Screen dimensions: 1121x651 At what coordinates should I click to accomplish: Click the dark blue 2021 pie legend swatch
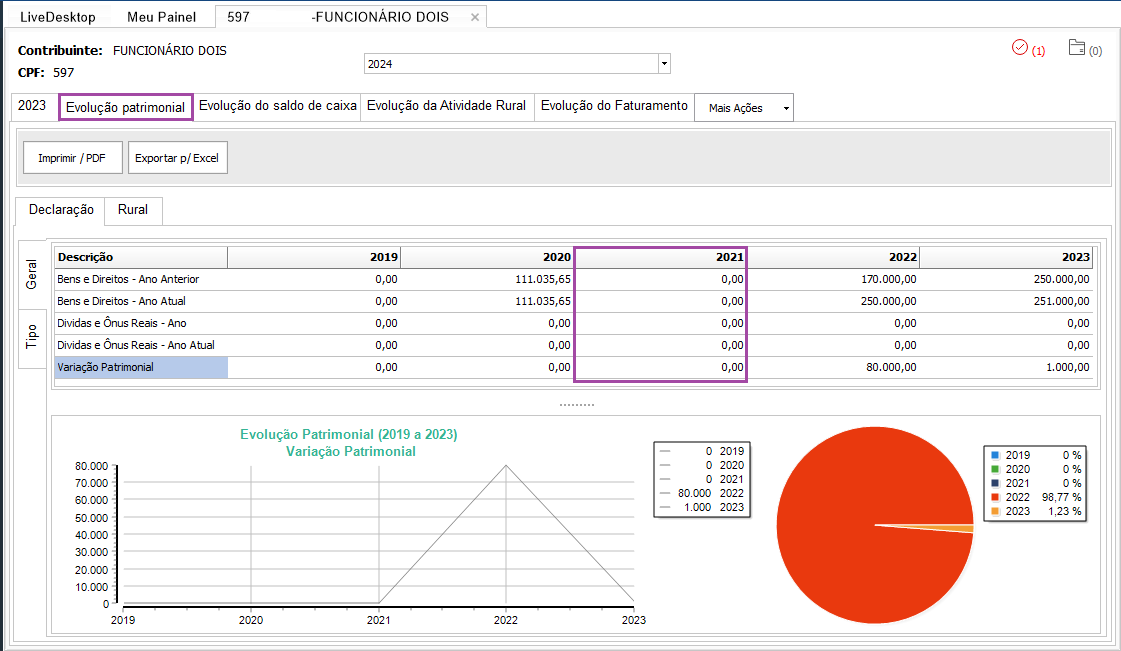pyautogui.click(x=995, y=483)
